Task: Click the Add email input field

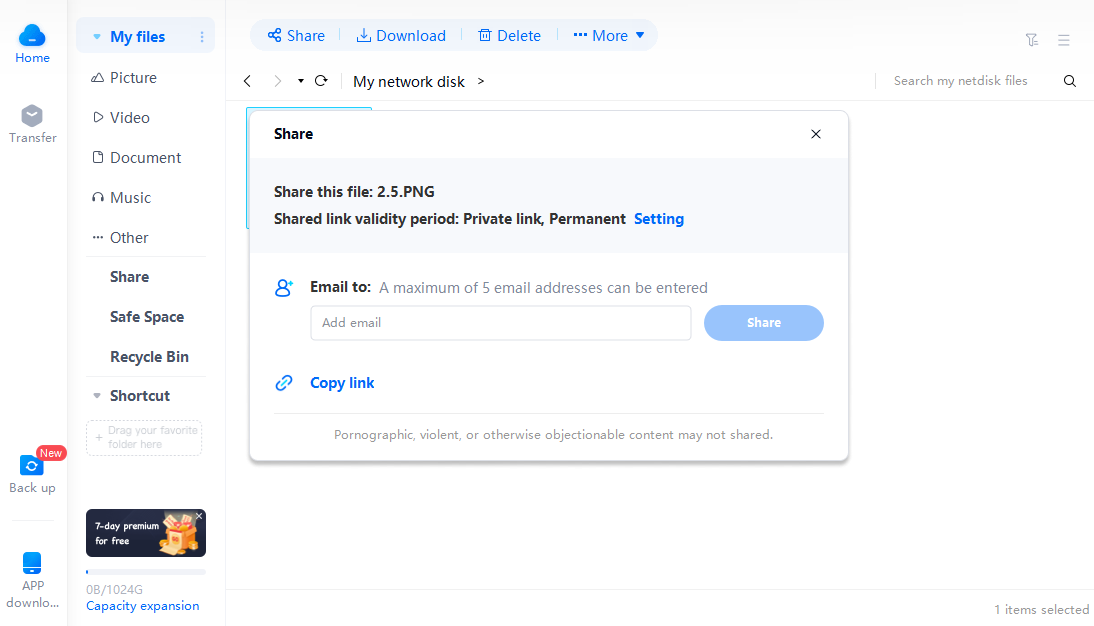Action: (x=501, y=323)
